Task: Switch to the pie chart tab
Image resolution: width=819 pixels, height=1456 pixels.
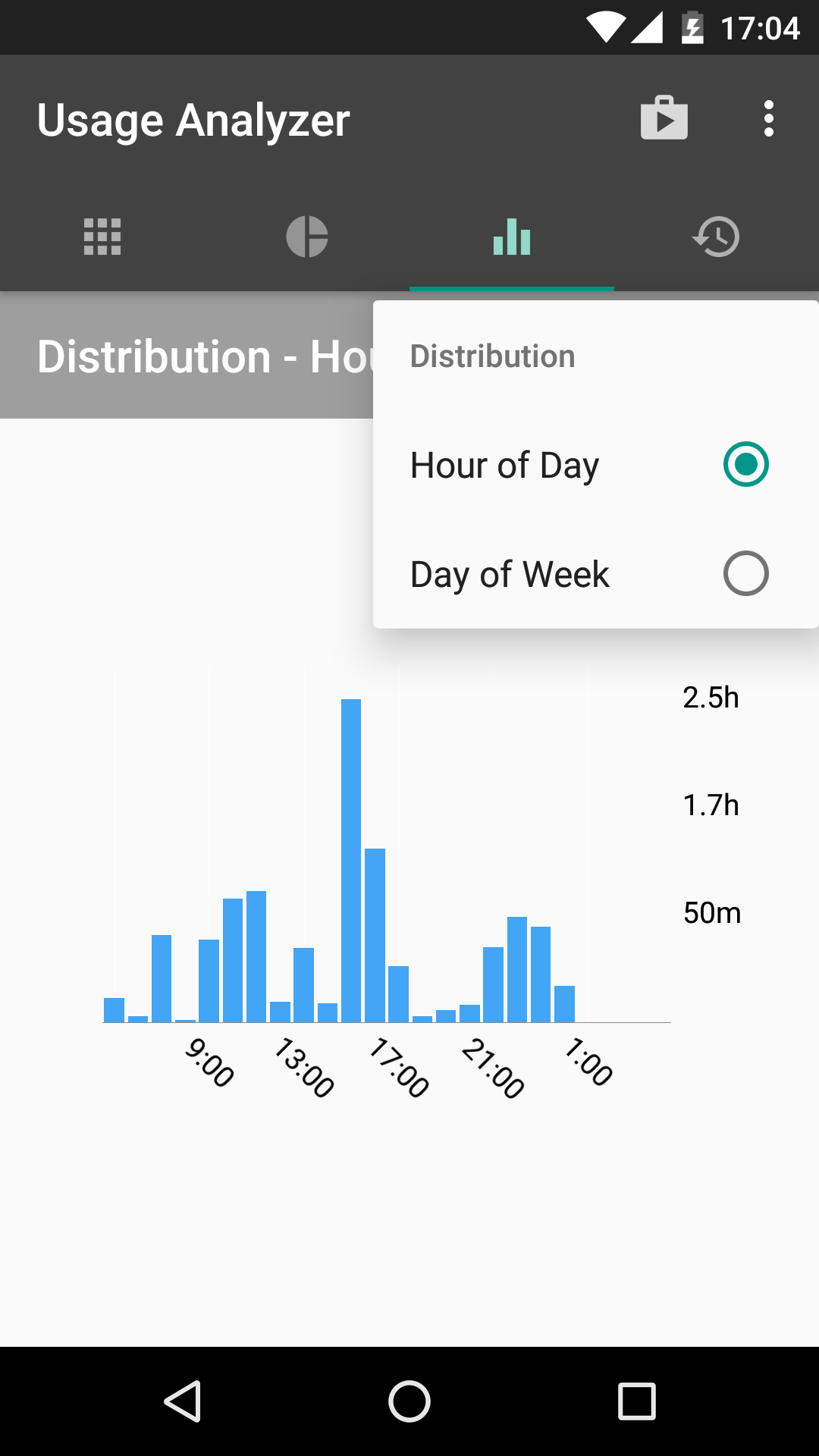Action: pyautogui.click(x=307, y=237)
